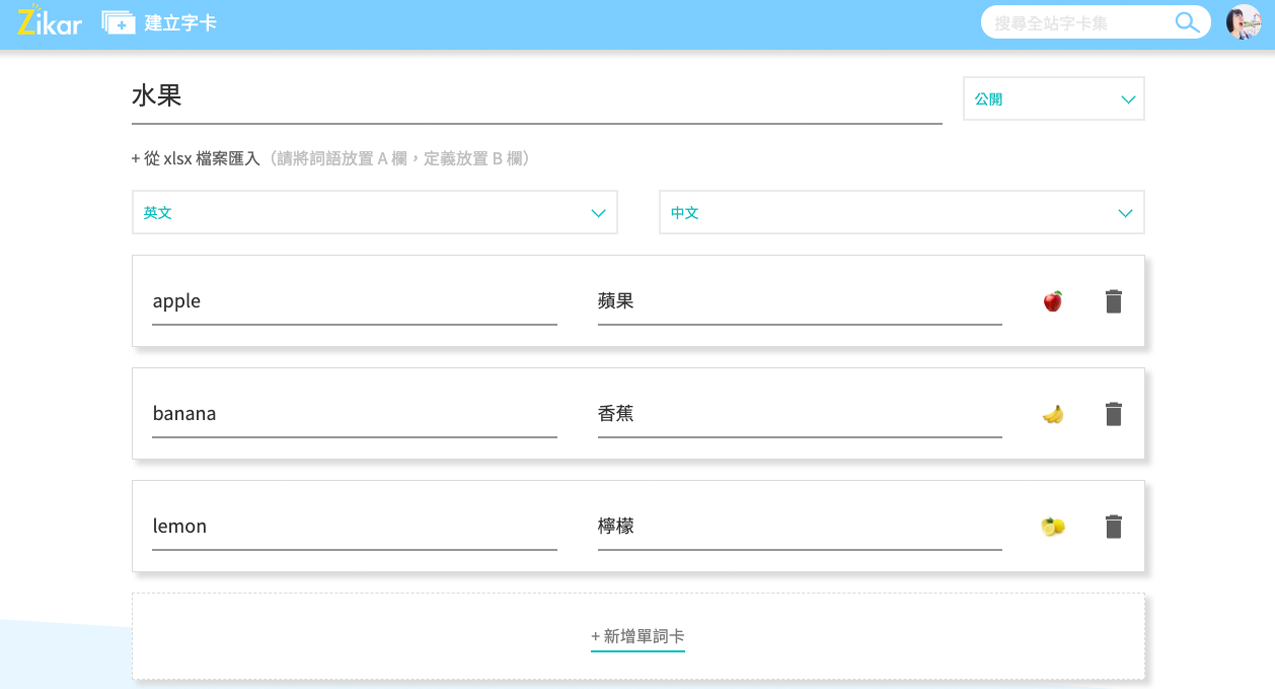1275x689 pixels.
Task: Edit the banana term field
Action: (x=355, y=414)
